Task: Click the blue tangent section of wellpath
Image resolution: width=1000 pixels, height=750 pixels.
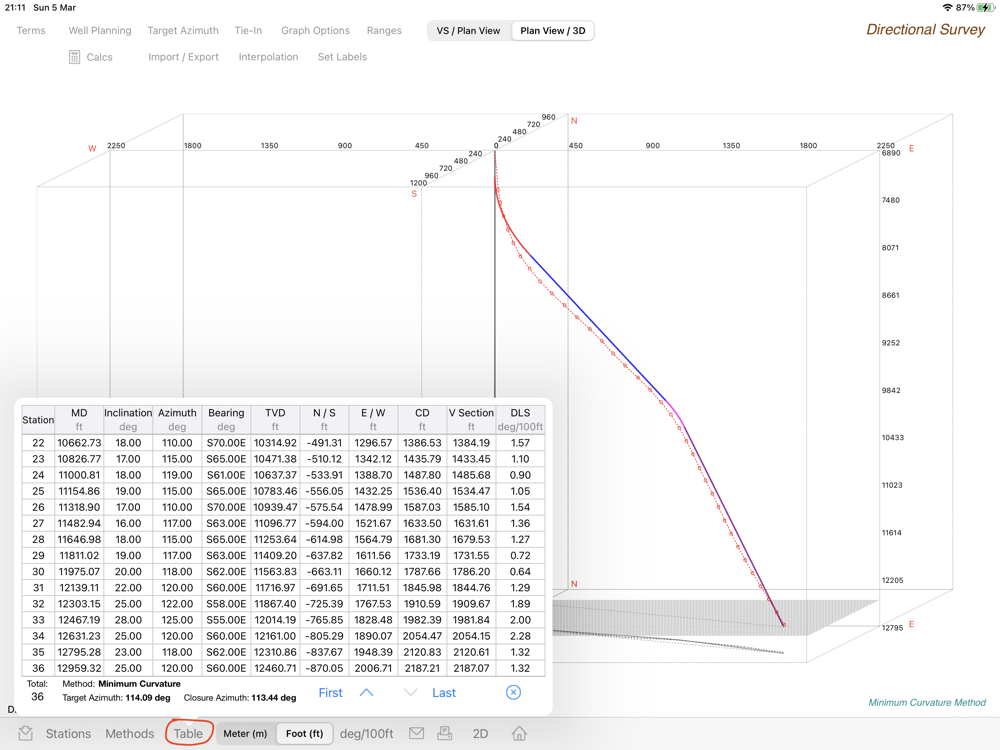Action: [x=598, y=329]
